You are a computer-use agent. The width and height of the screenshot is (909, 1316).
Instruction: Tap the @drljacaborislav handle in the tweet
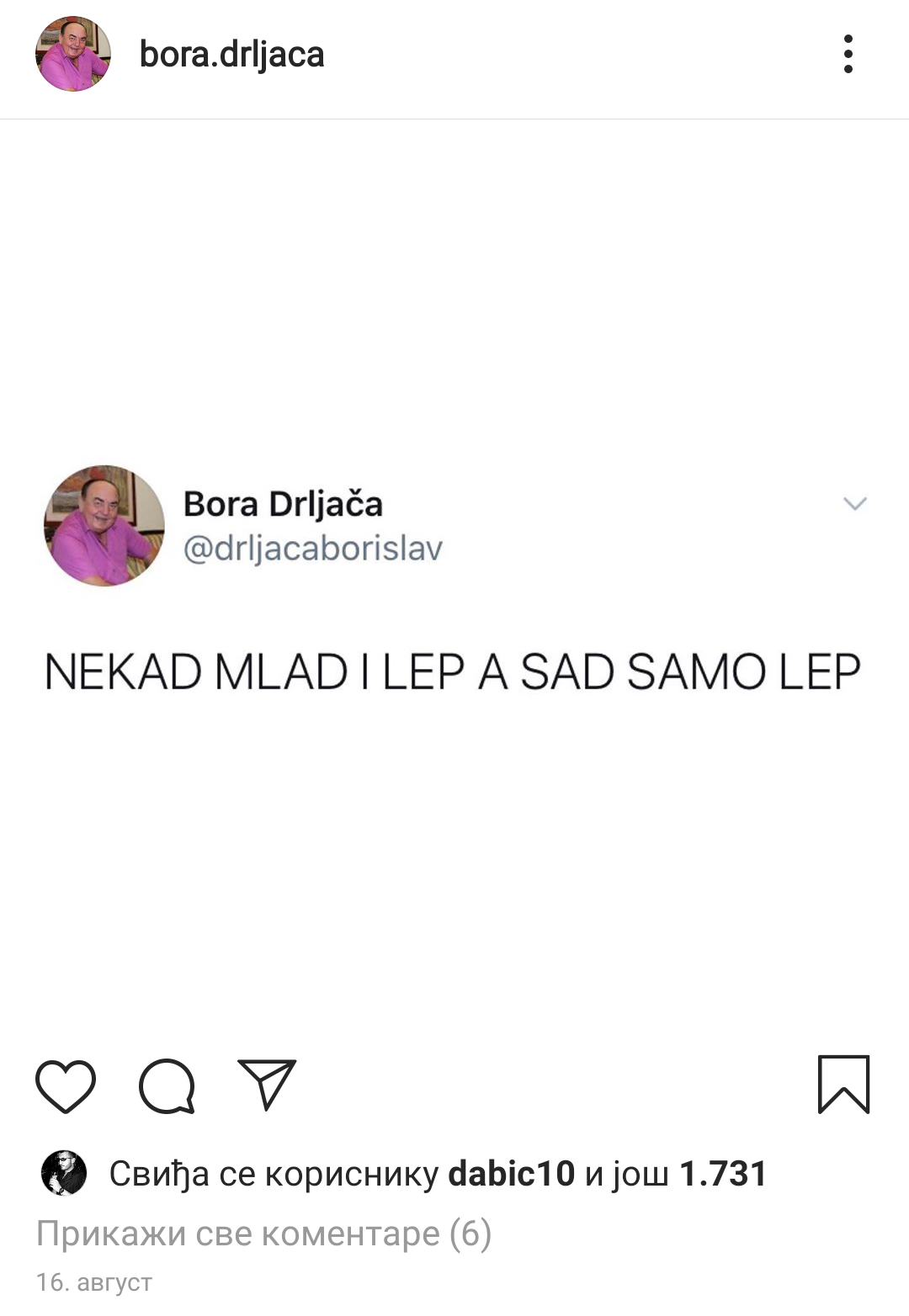312,549
